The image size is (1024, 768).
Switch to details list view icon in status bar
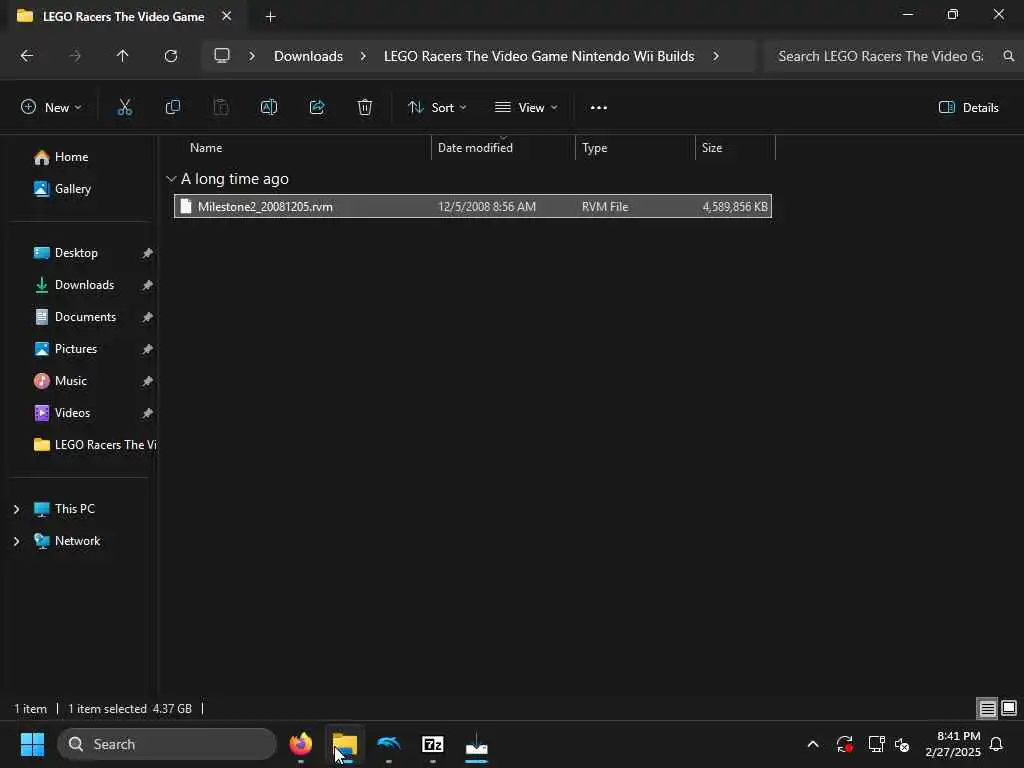987,709
